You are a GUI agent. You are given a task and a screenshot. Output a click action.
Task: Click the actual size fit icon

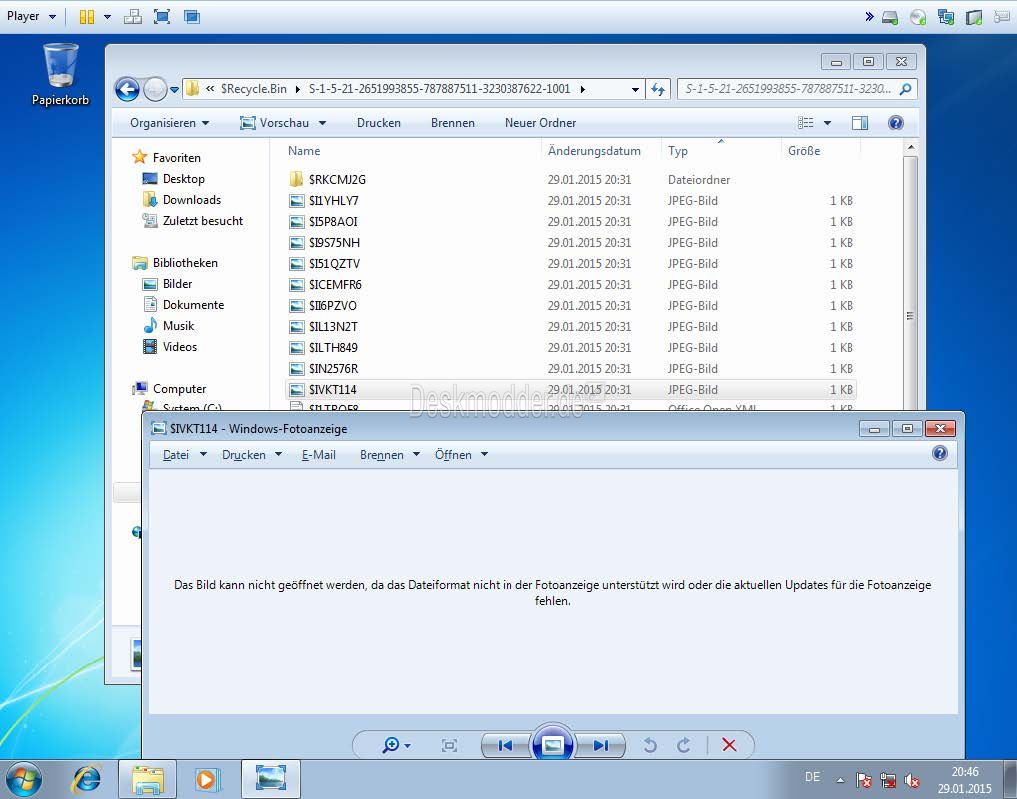(x=449, y=745)
